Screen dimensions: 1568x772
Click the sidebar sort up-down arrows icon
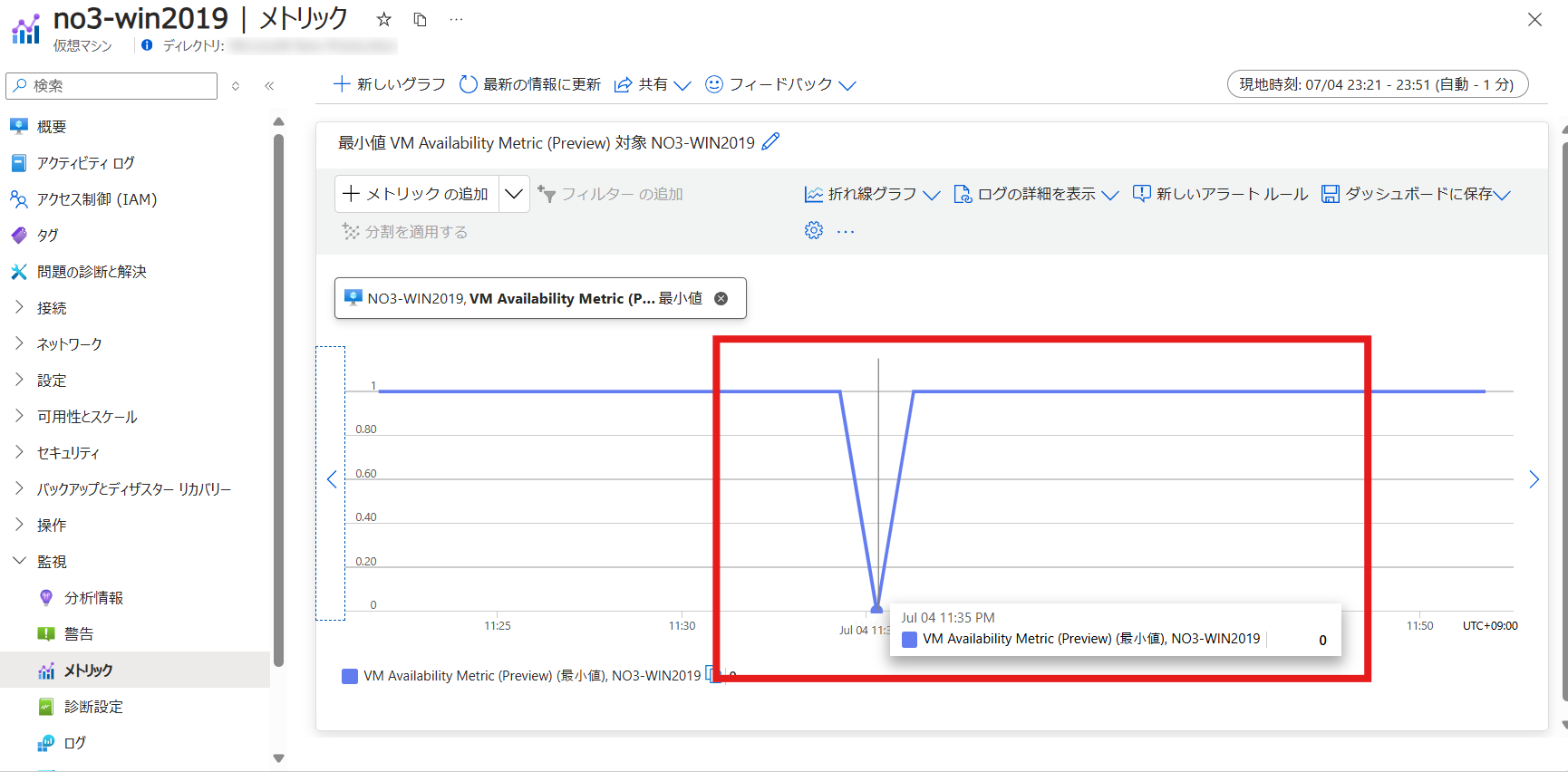click(236, 86)
